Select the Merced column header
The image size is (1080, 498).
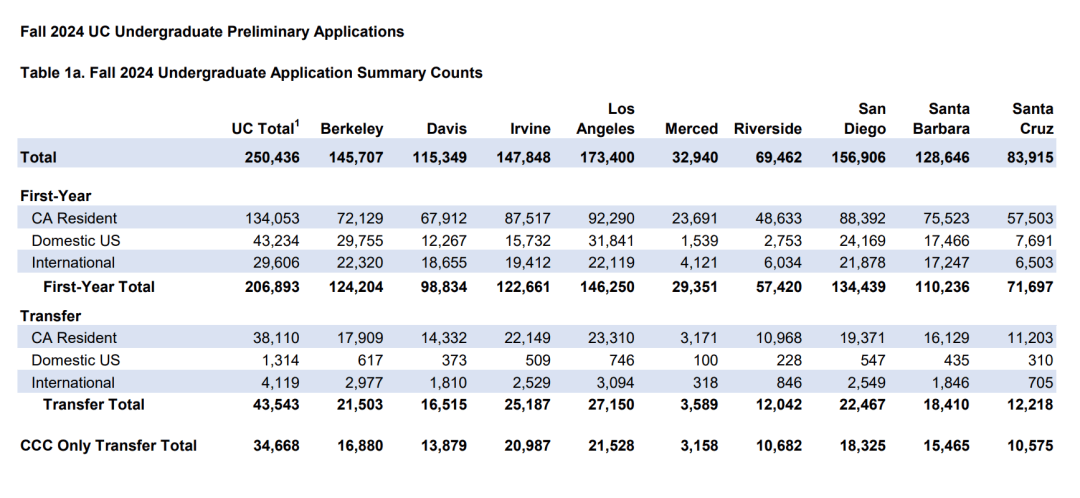691,129
